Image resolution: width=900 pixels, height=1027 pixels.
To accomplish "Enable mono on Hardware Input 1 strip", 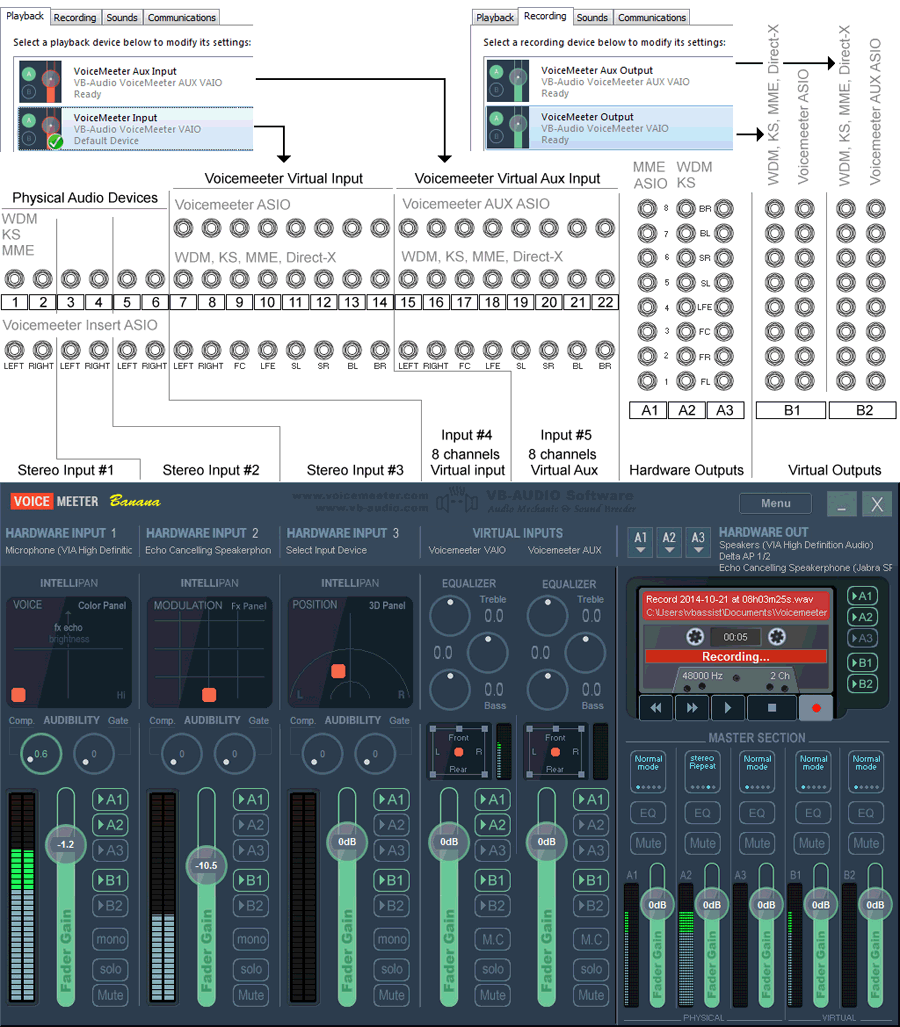I will [x=110, y=939].
